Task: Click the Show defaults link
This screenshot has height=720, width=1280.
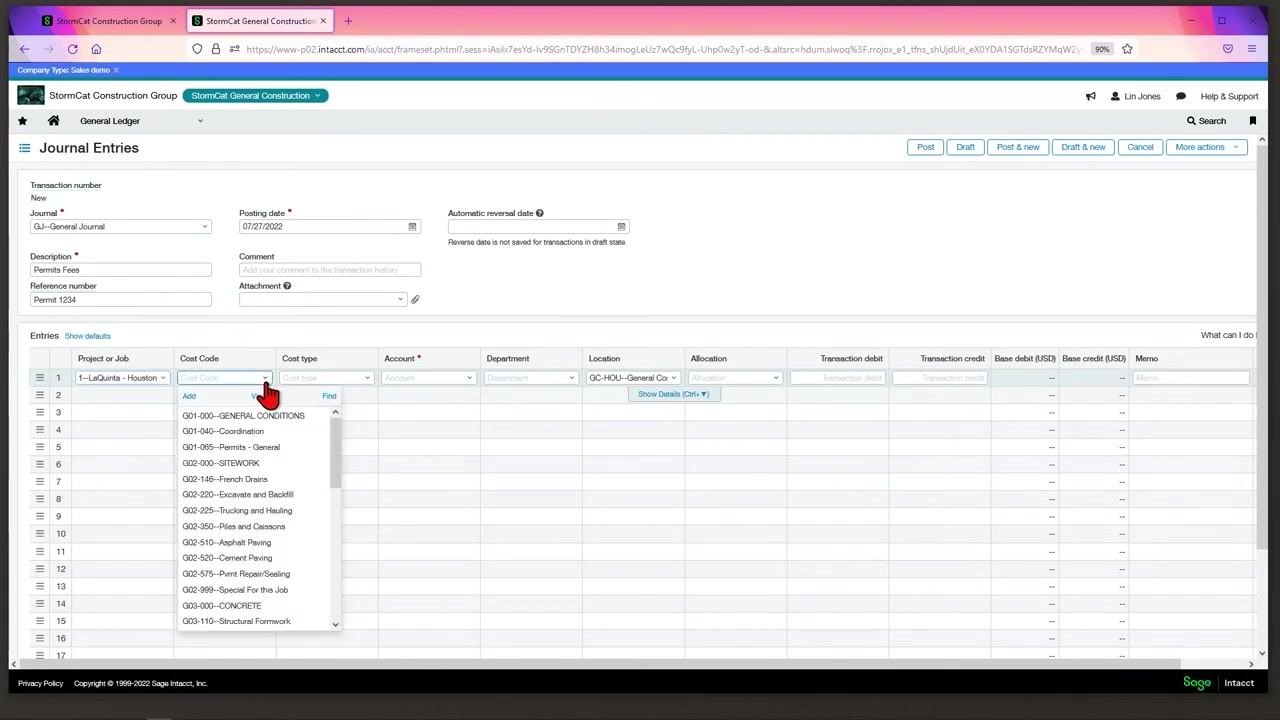Action: coord(88,336)
